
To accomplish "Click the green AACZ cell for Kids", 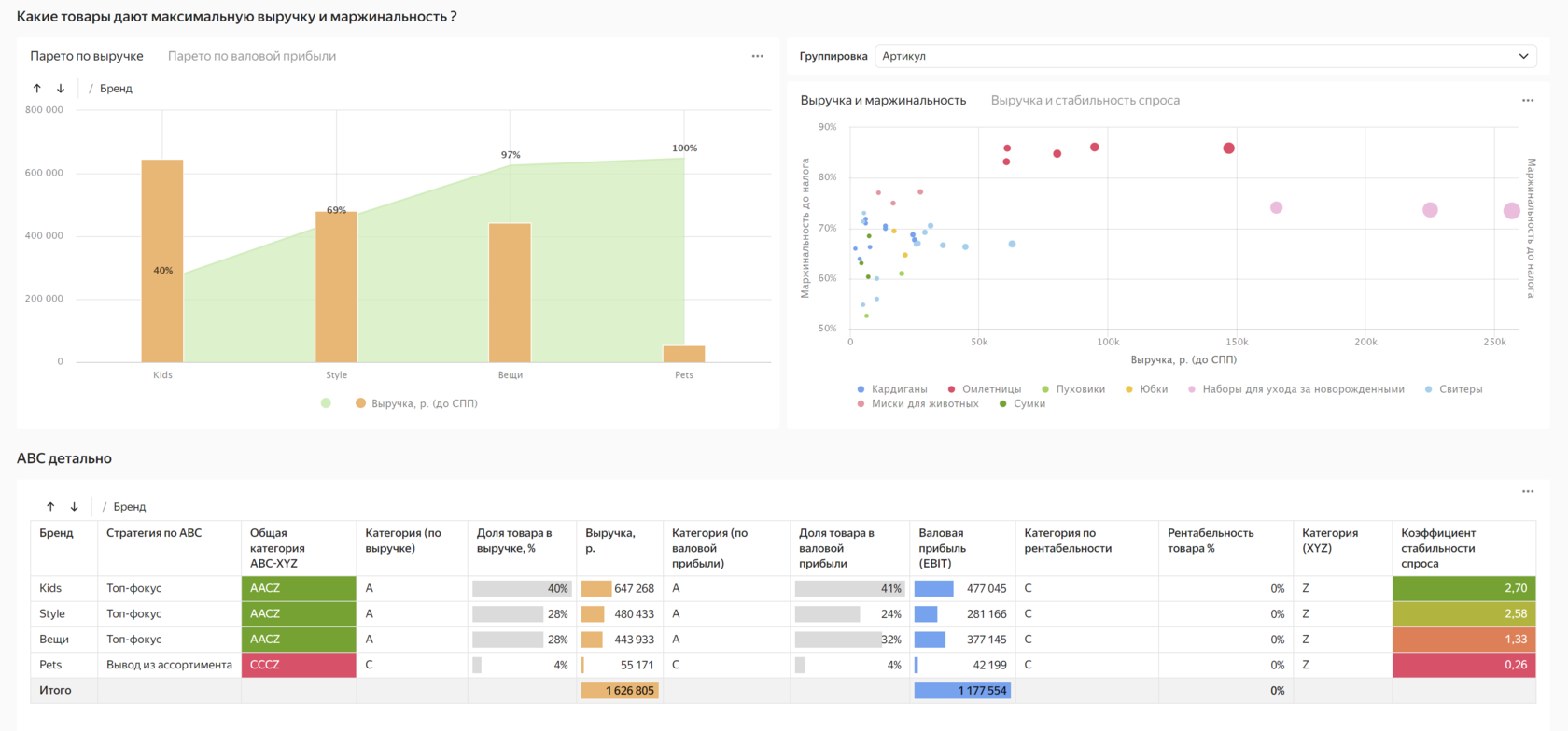I will coord(299,588).
